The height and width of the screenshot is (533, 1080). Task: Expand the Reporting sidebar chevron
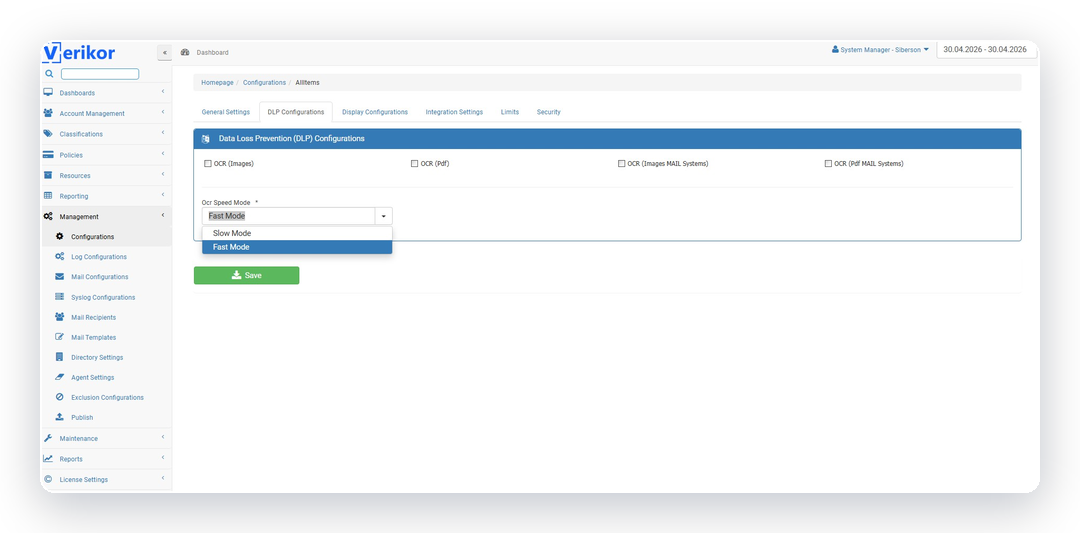point(163,195)
